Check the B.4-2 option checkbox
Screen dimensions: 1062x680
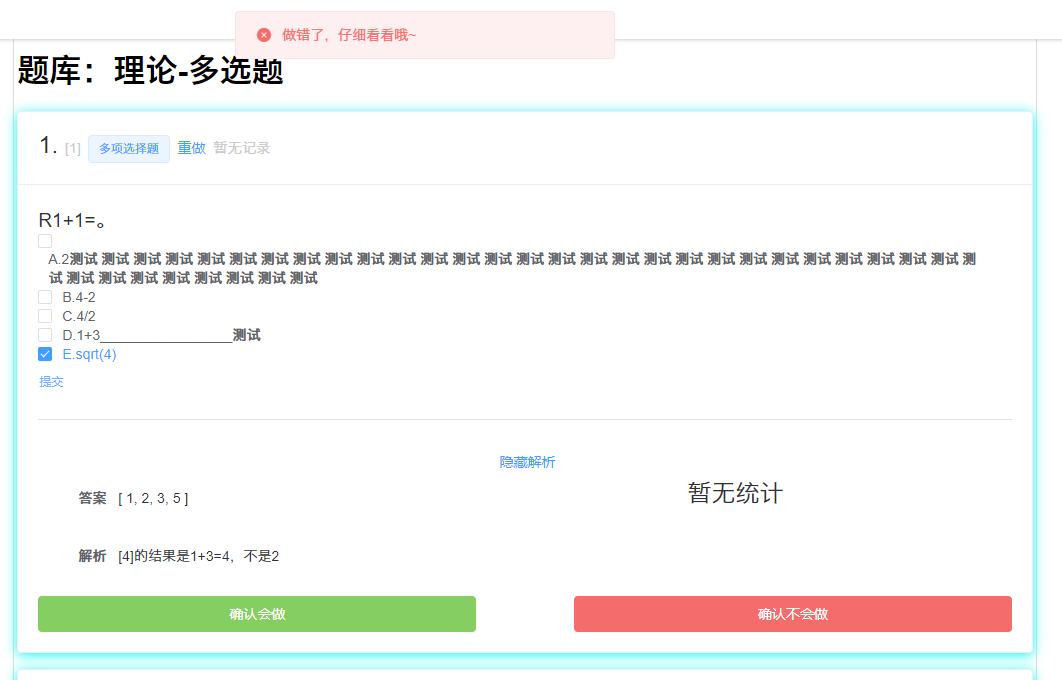click(x=45, y=297)
